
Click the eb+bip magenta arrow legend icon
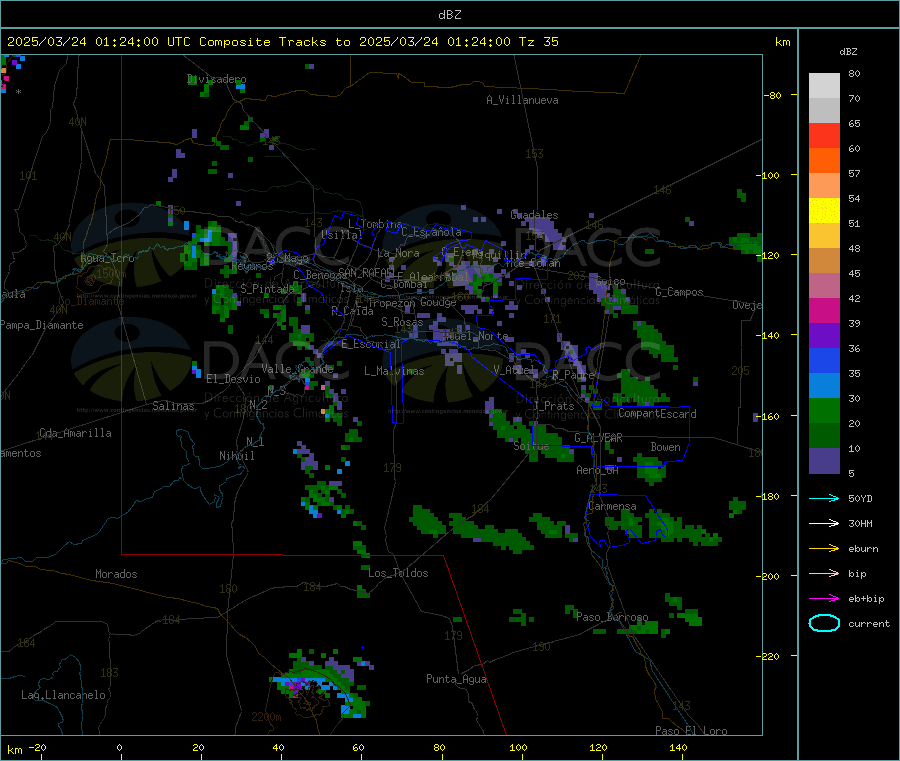pyautogui.click(x=824, y=599)
